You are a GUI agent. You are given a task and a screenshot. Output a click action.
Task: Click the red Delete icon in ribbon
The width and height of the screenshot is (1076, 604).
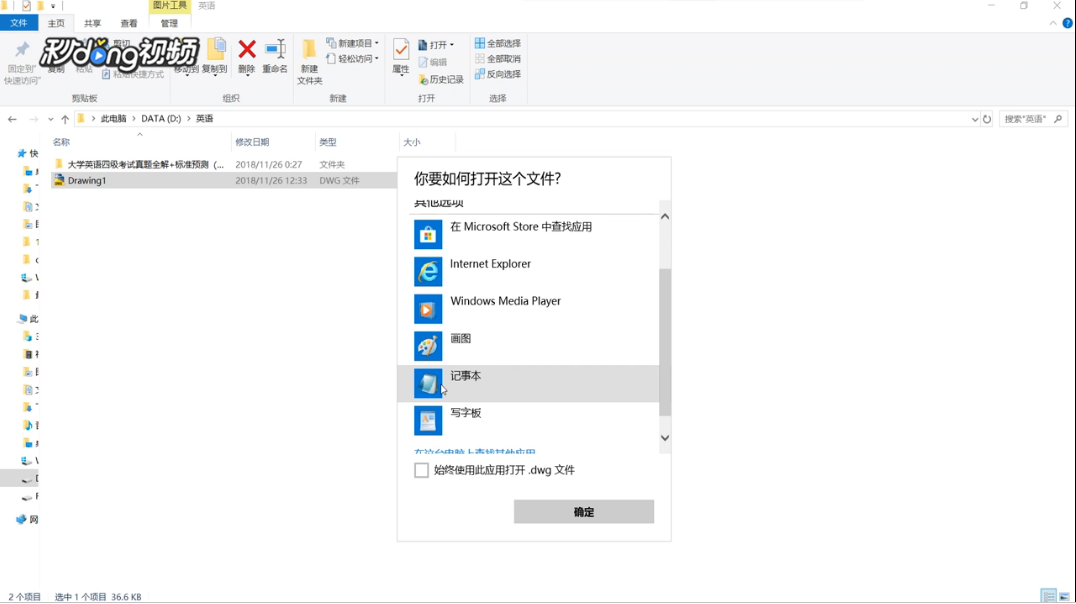247,49
